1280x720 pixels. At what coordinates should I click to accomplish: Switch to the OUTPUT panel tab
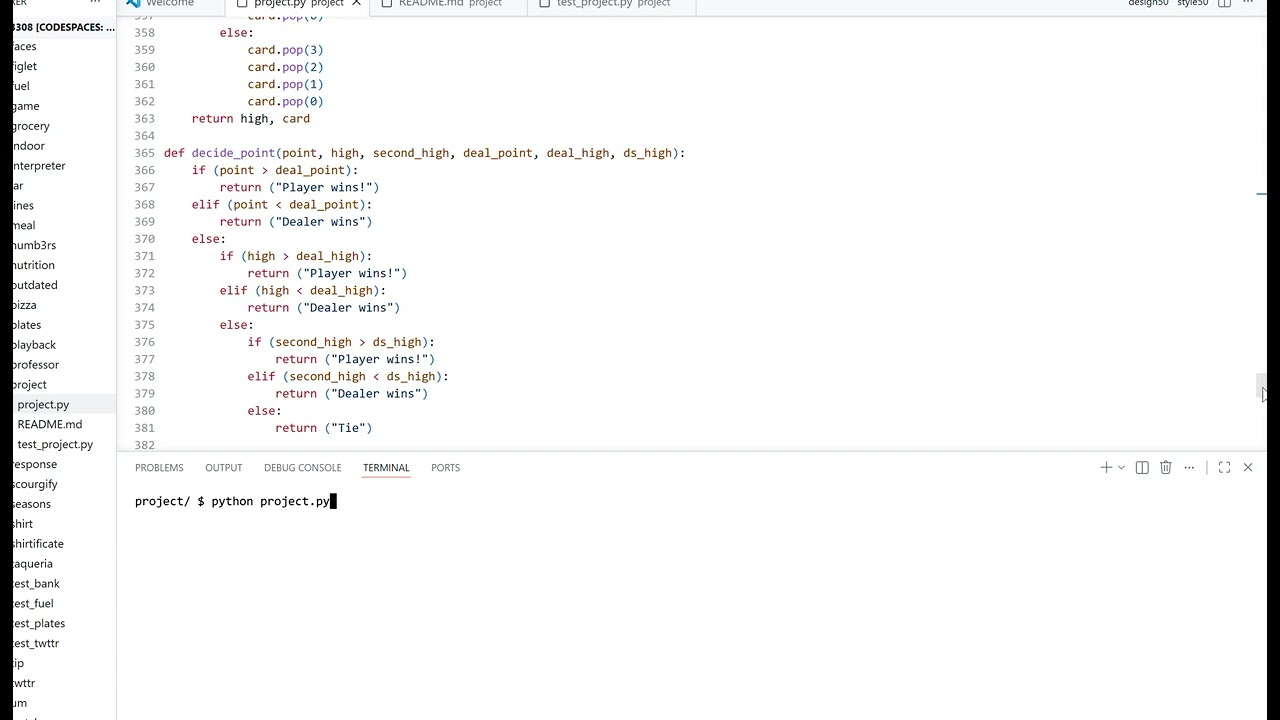(224, 467)
